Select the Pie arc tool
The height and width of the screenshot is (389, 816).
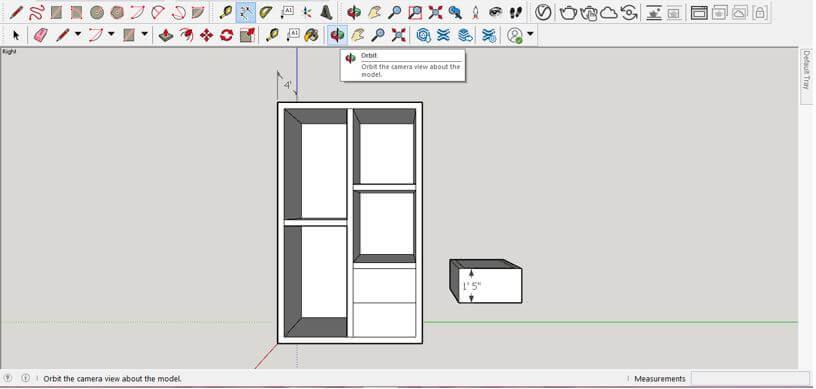coord(198,12)
